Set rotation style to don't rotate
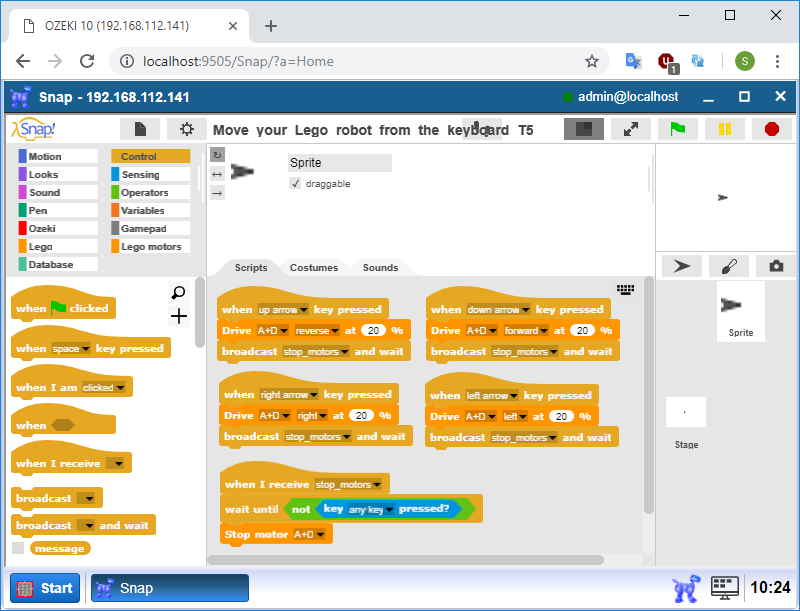This screenshot has width=800, height=611. click(217, 193)
